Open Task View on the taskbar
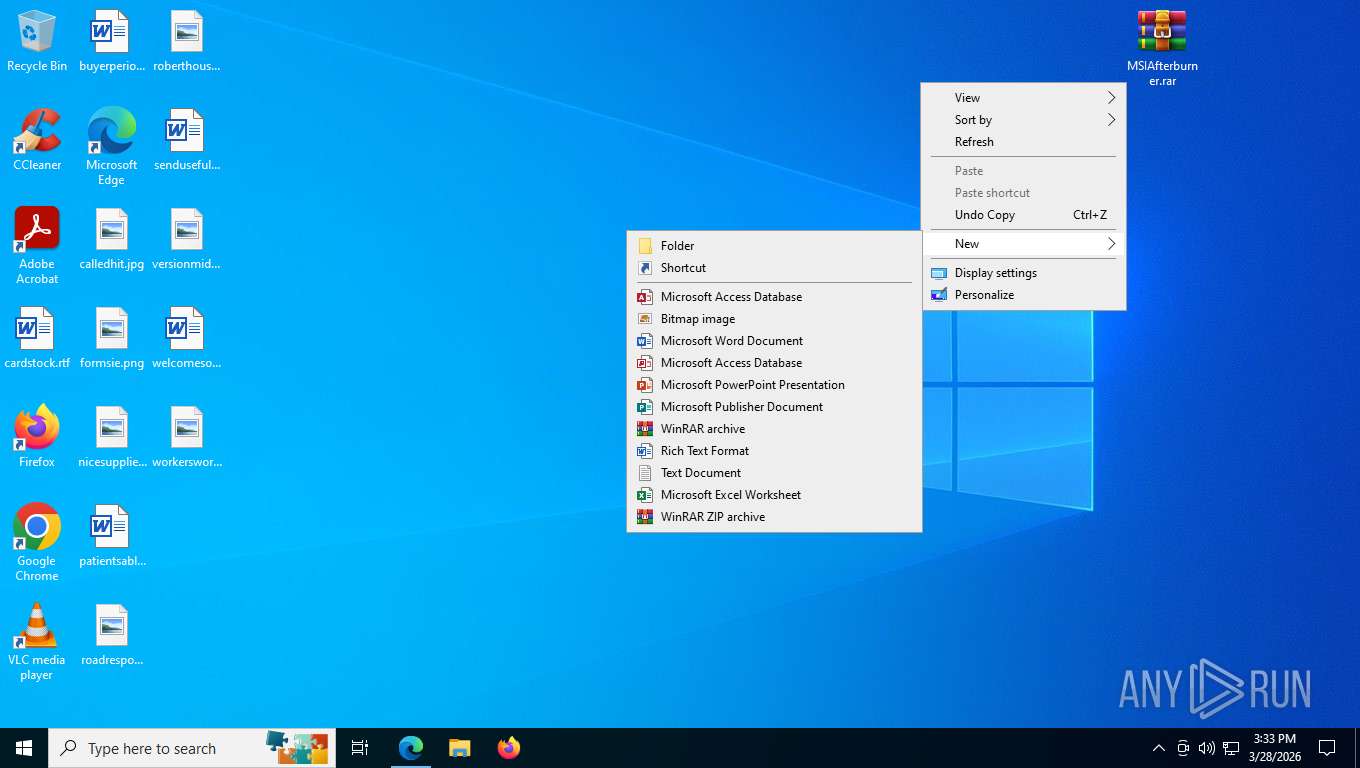This screenshot has width=1360, height=768. pos(360,748)
